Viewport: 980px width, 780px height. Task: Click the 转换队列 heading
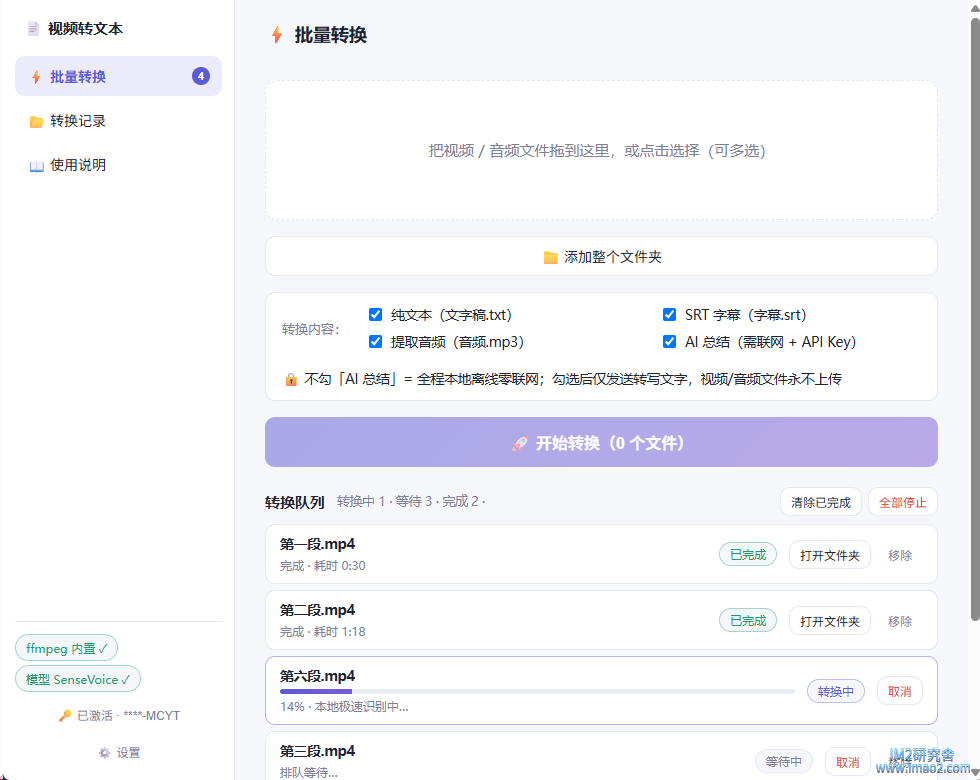pos(294,502)
